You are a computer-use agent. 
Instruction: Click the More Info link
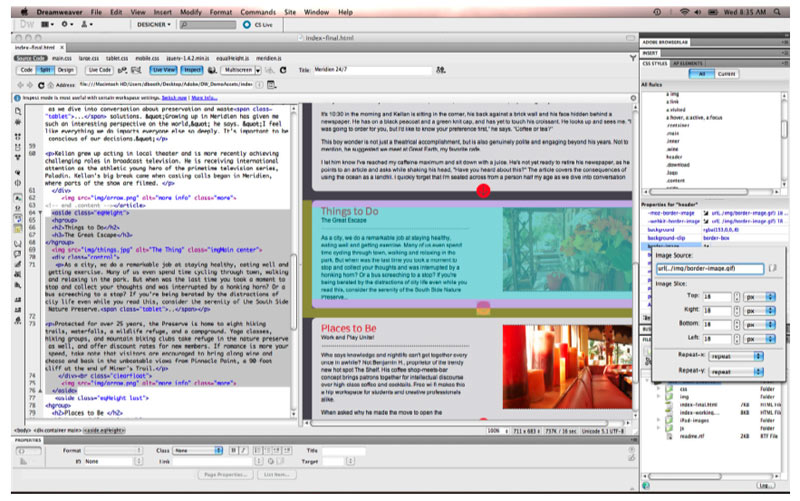pyautogui.click(x=204, y=98)
